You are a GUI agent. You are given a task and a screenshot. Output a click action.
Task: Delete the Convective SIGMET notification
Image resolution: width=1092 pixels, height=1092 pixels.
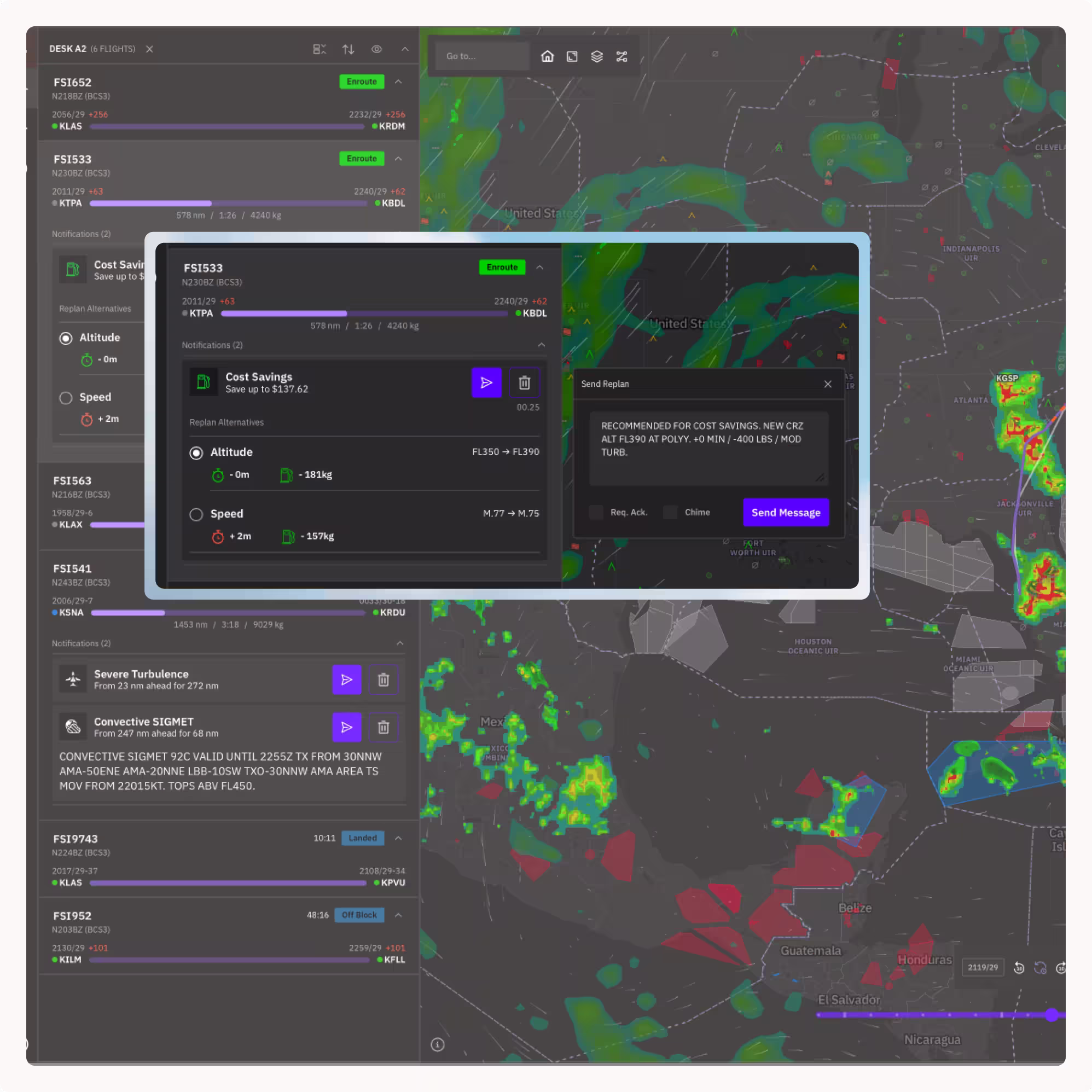tap(383, 727)
